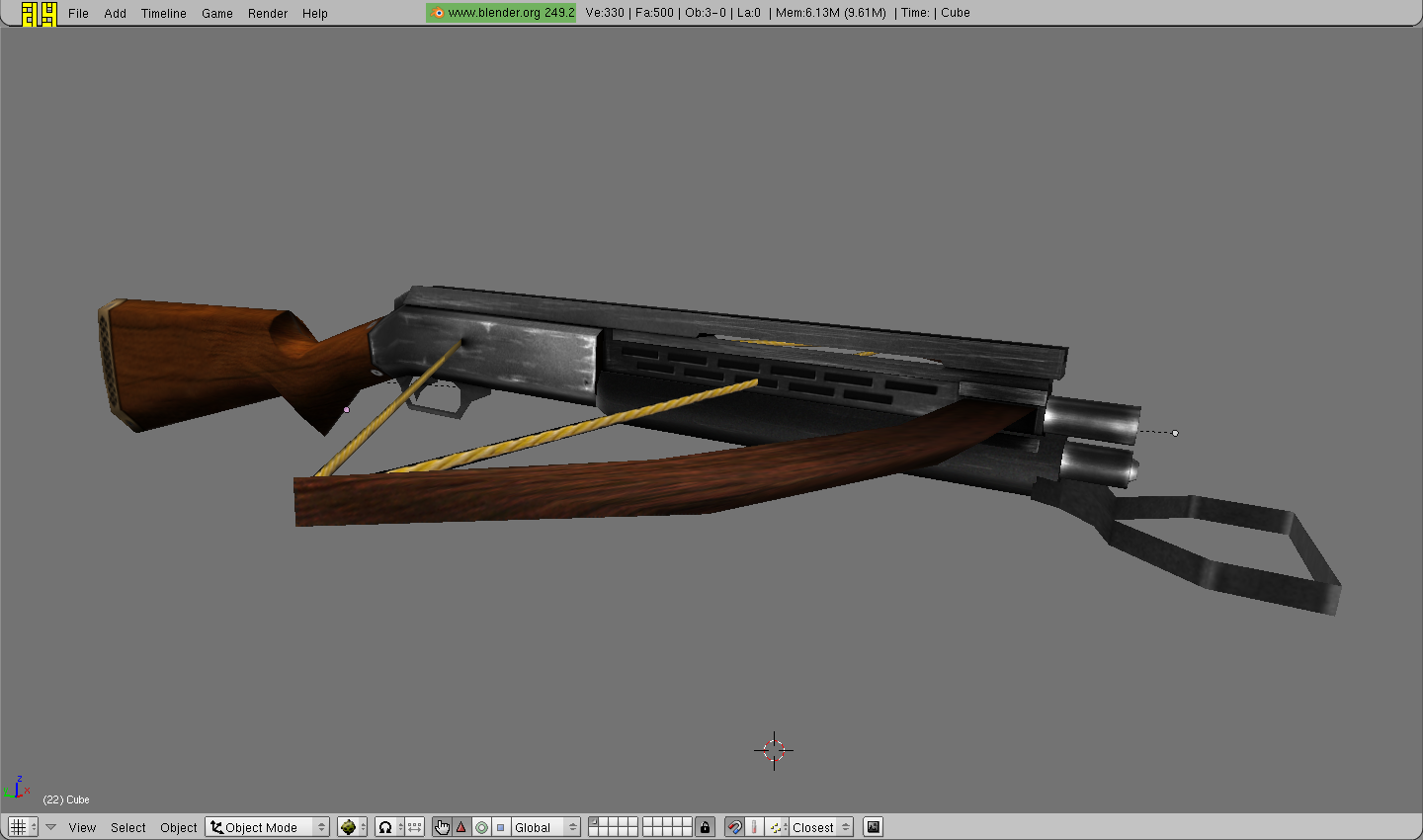Click the OpenGL render image icon

(x=873, y=827)
